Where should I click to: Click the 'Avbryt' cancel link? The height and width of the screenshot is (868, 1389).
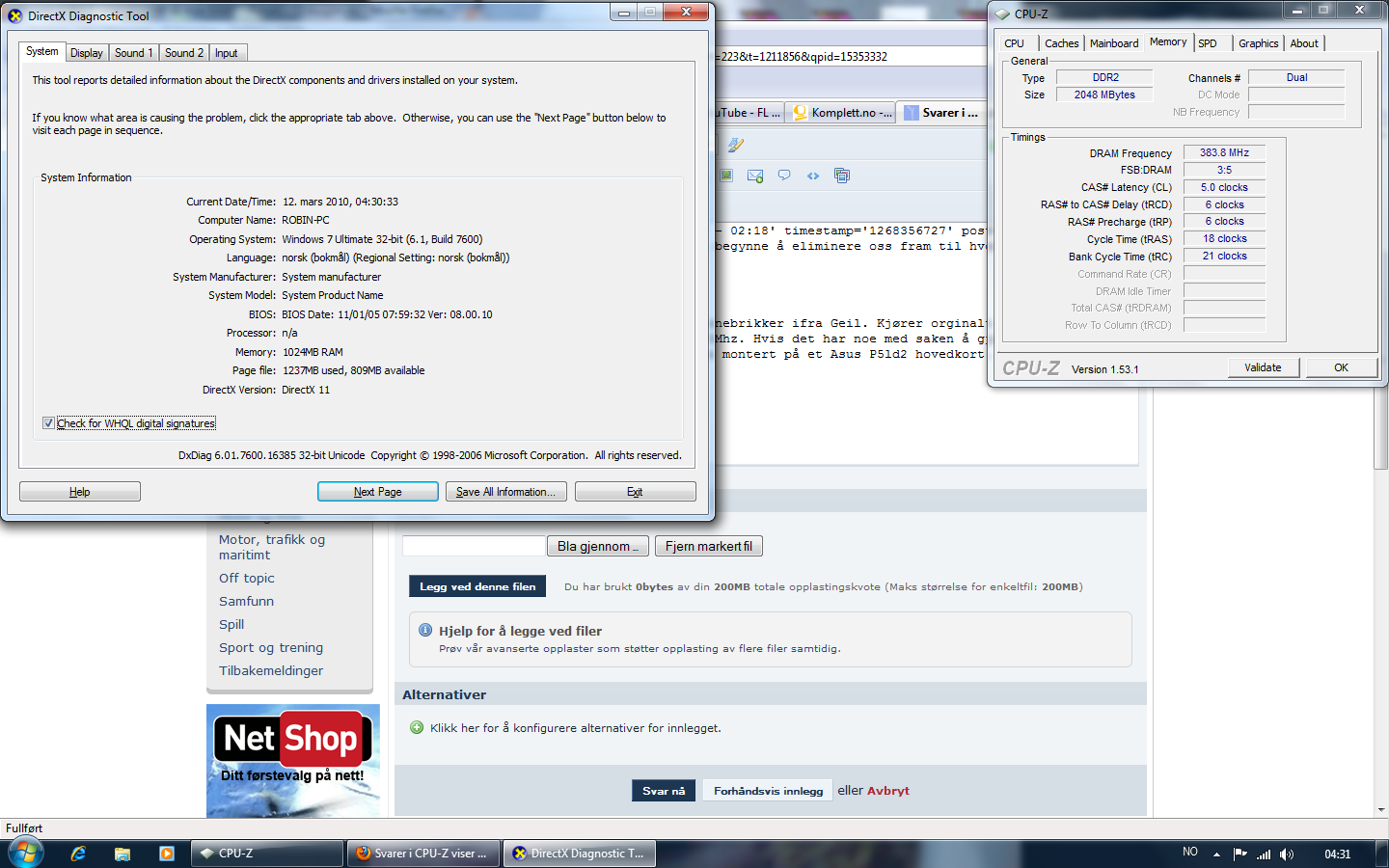click(x=887, y=791)
